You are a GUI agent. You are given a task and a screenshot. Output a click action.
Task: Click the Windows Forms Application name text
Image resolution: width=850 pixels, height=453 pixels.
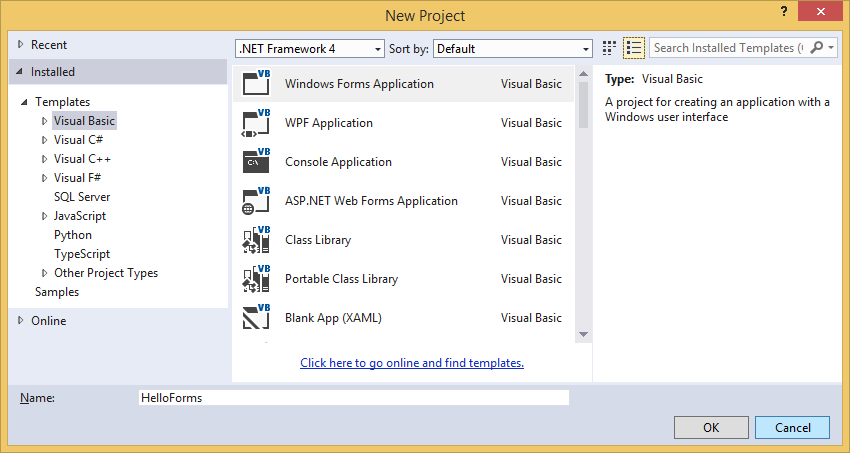click(x=359, y=83)
